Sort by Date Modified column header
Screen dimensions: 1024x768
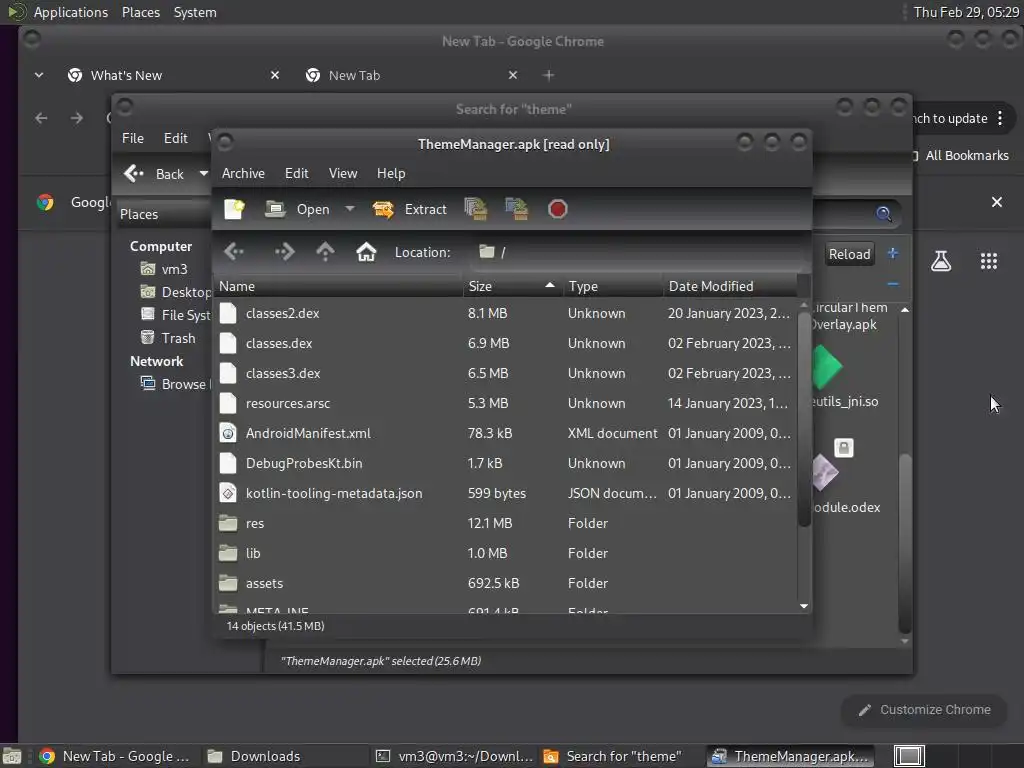pyautogui.click(x=730, y=286)
